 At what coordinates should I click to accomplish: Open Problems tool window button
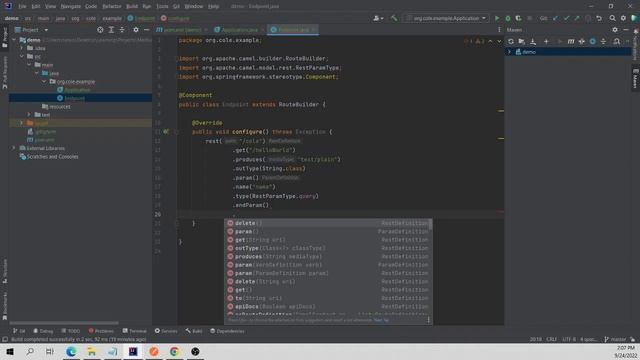pos(101,331)
